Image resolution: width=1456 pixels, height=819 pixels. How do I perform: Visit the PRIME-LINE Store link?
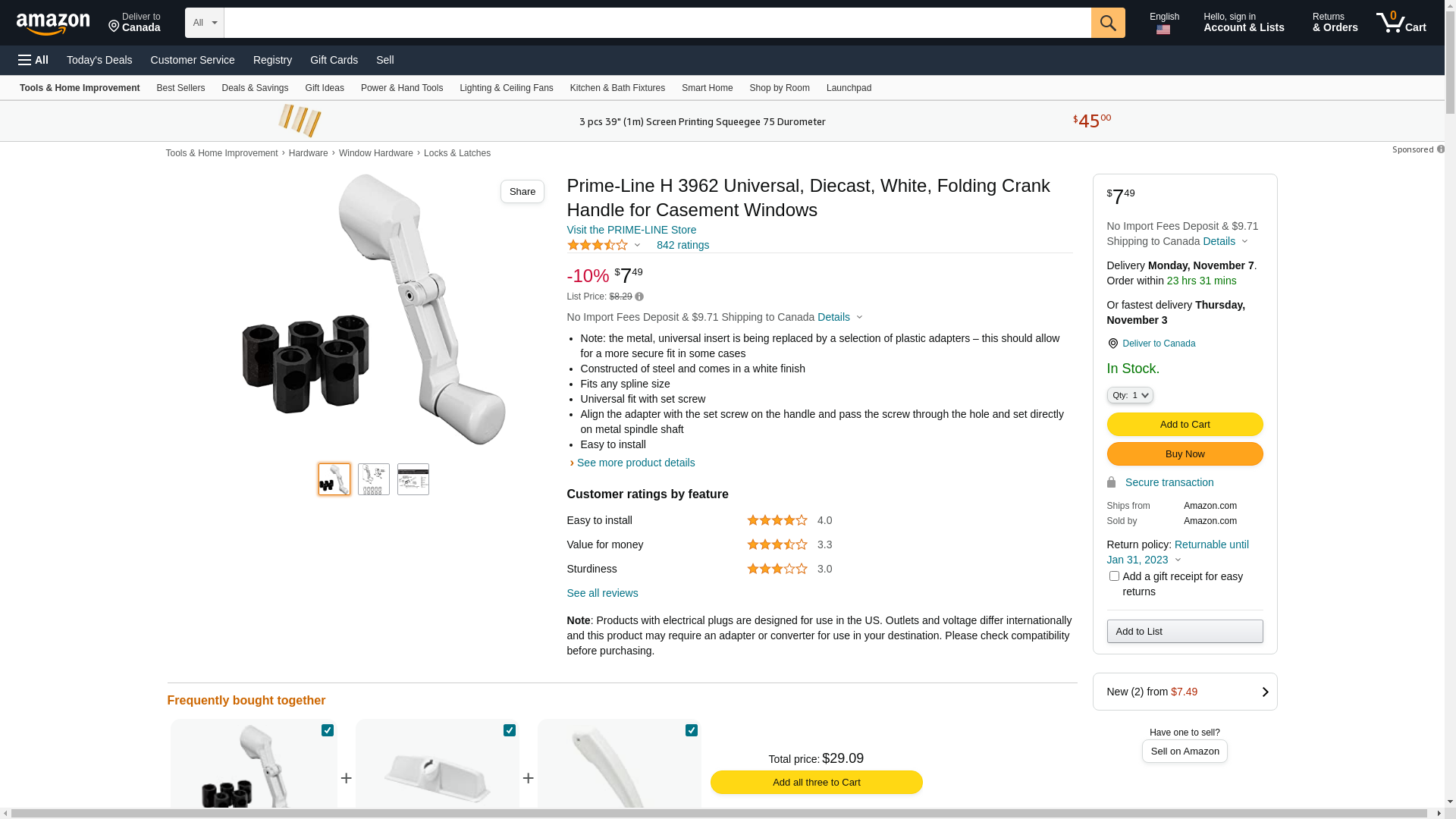(631, 230)
